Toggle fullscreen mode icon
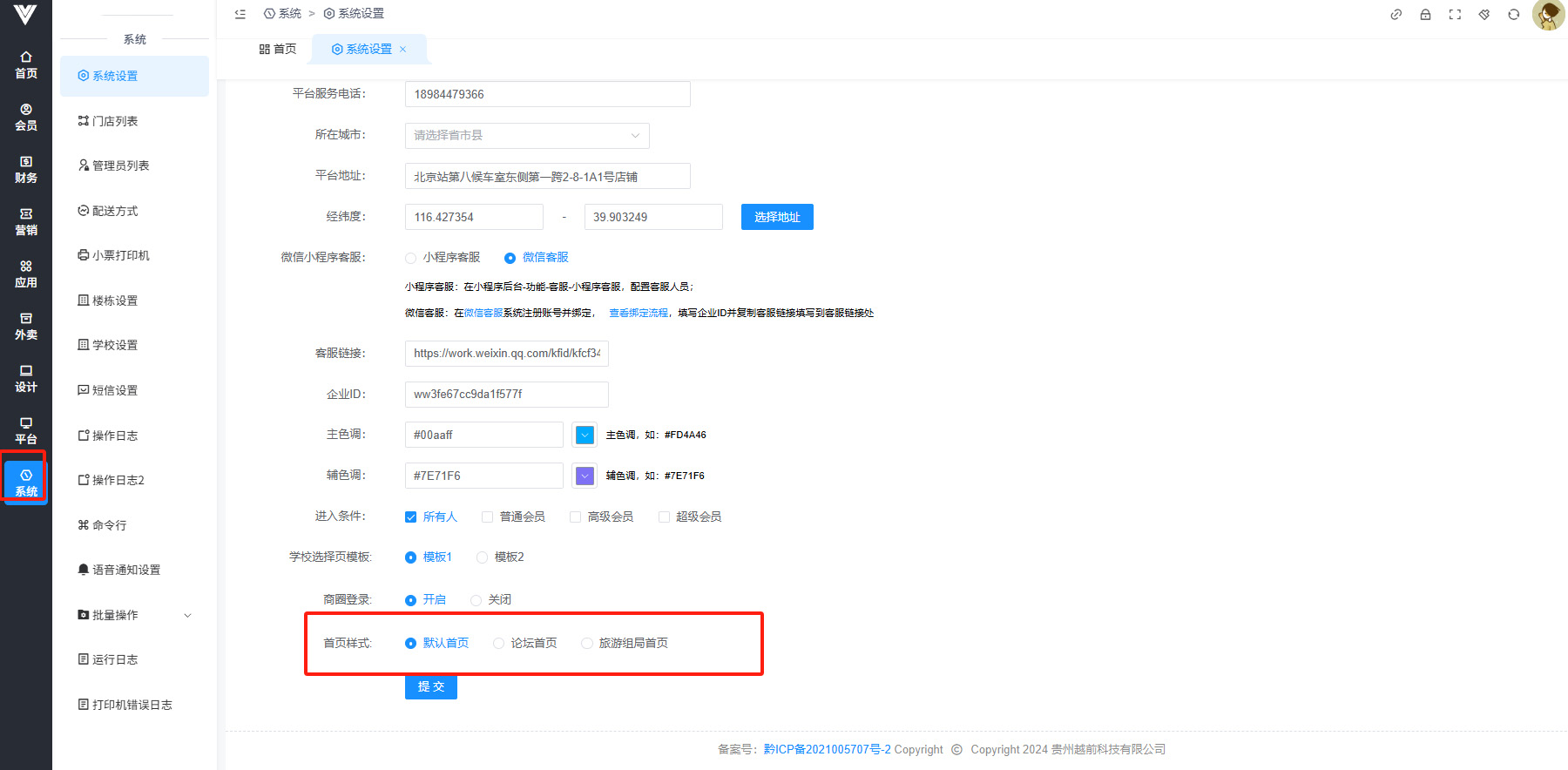1568x770 pixels. (1455, 15)
